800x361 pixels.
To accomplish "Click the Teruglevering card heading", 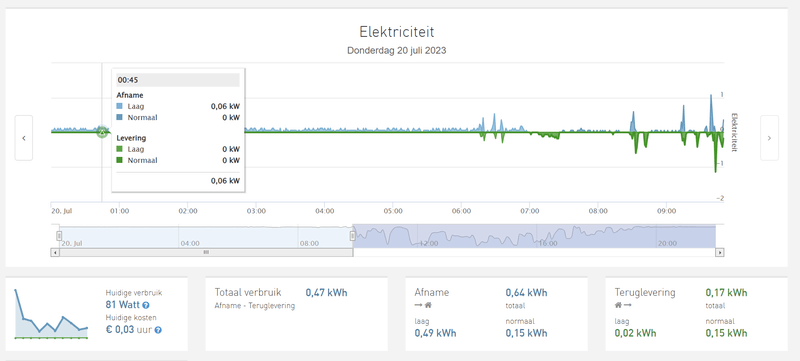I will [645, 293].
